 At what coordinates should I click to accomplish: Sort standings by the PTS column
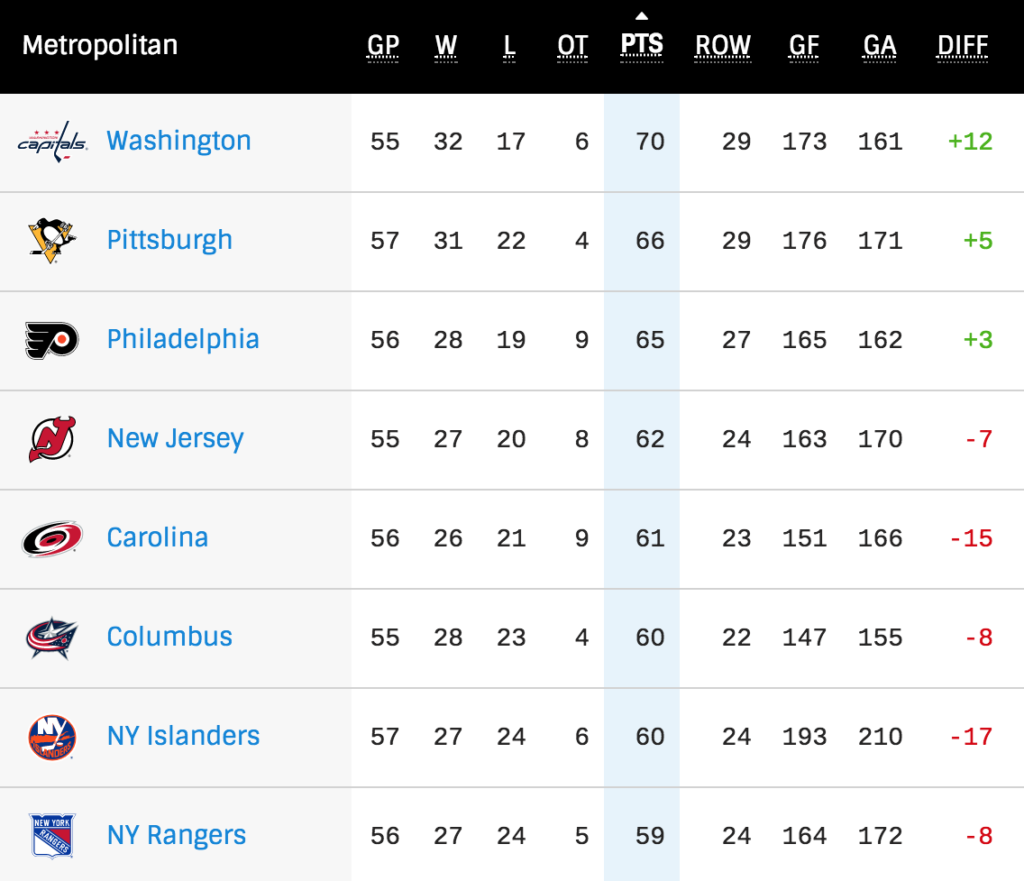641,46
